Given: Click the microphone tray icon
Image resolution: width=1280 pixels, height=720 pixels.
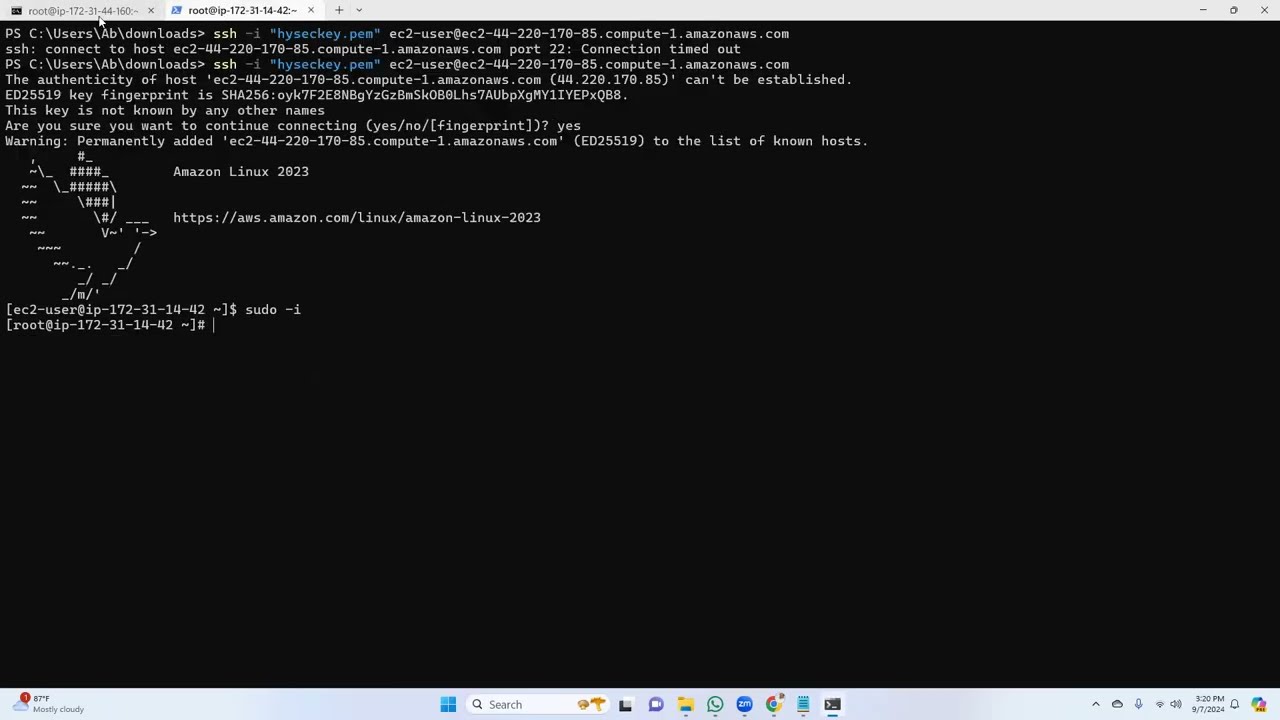Looking at the screenshot, I should click(x=1138, y=705).
